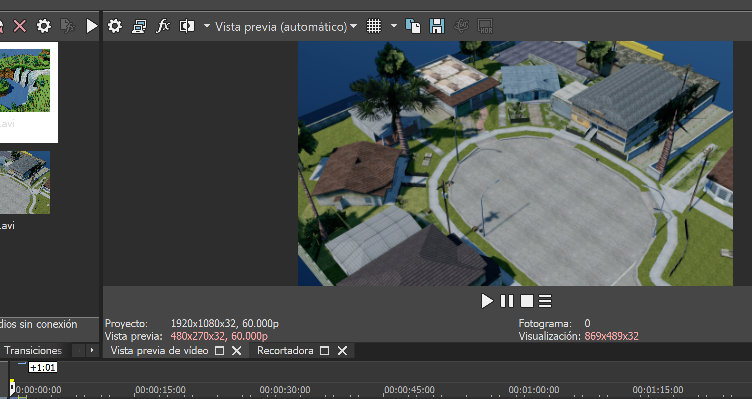
Task: Click the Fotograma value 0
Action: click(587, 323)
